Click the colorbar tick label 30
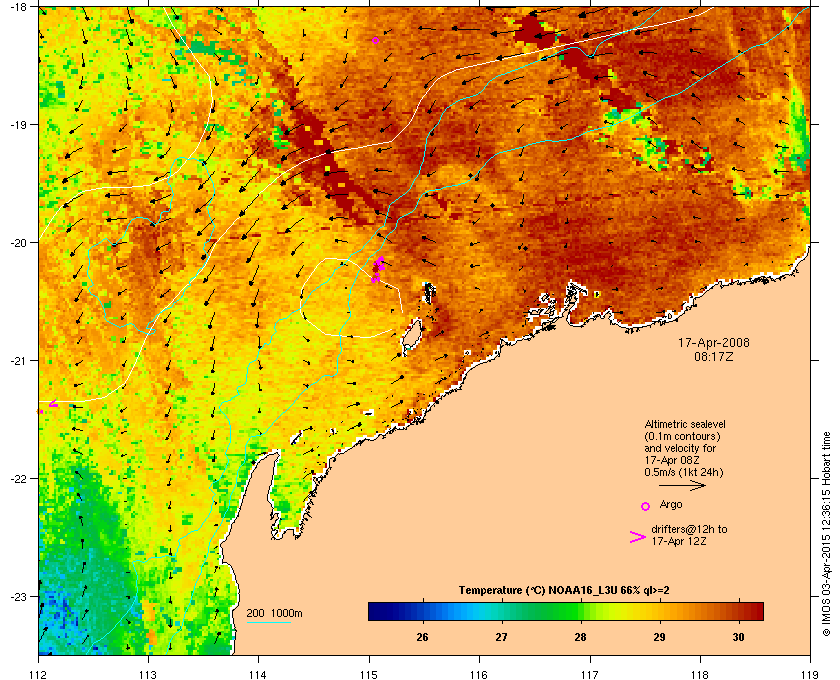840x680 pixels. (x=738, y=637)
